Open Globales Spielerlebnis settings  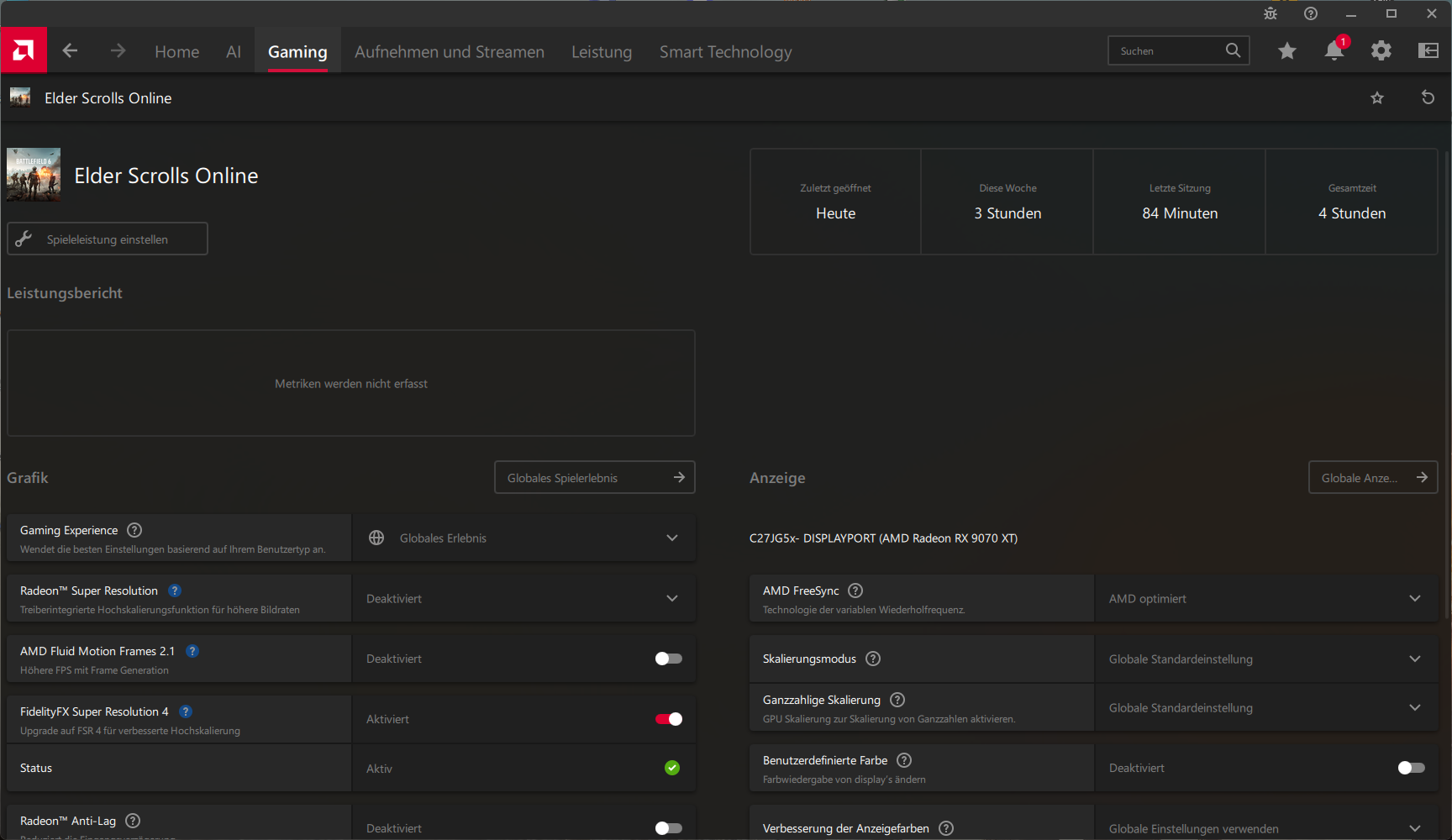coord(595,477)
